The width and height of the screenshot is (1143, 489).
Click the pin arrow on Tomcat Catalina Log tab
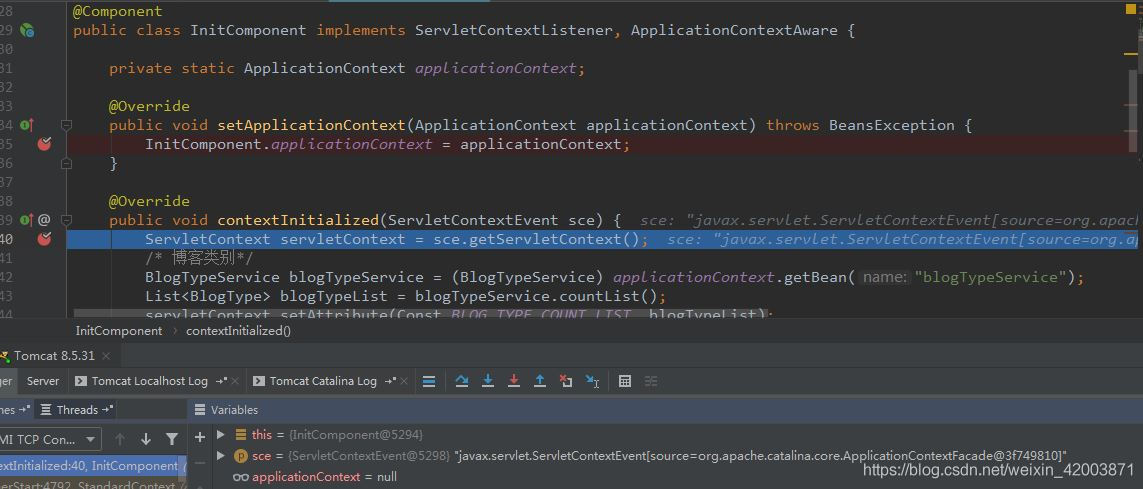[390, 380]
